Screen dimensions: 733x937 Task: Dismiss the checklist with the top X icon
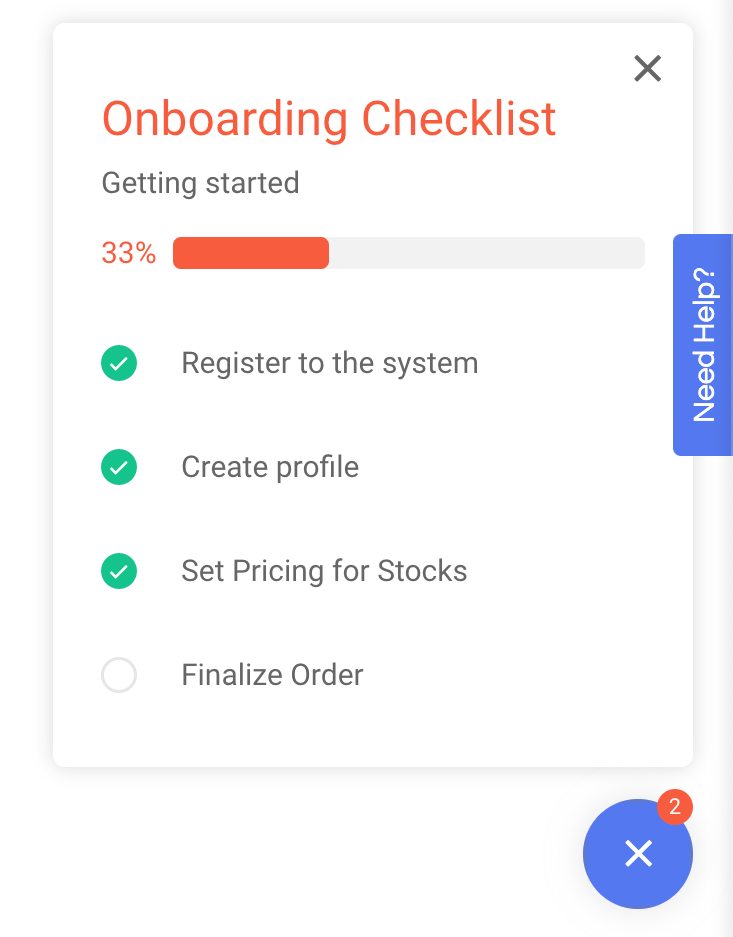(647, 68)
